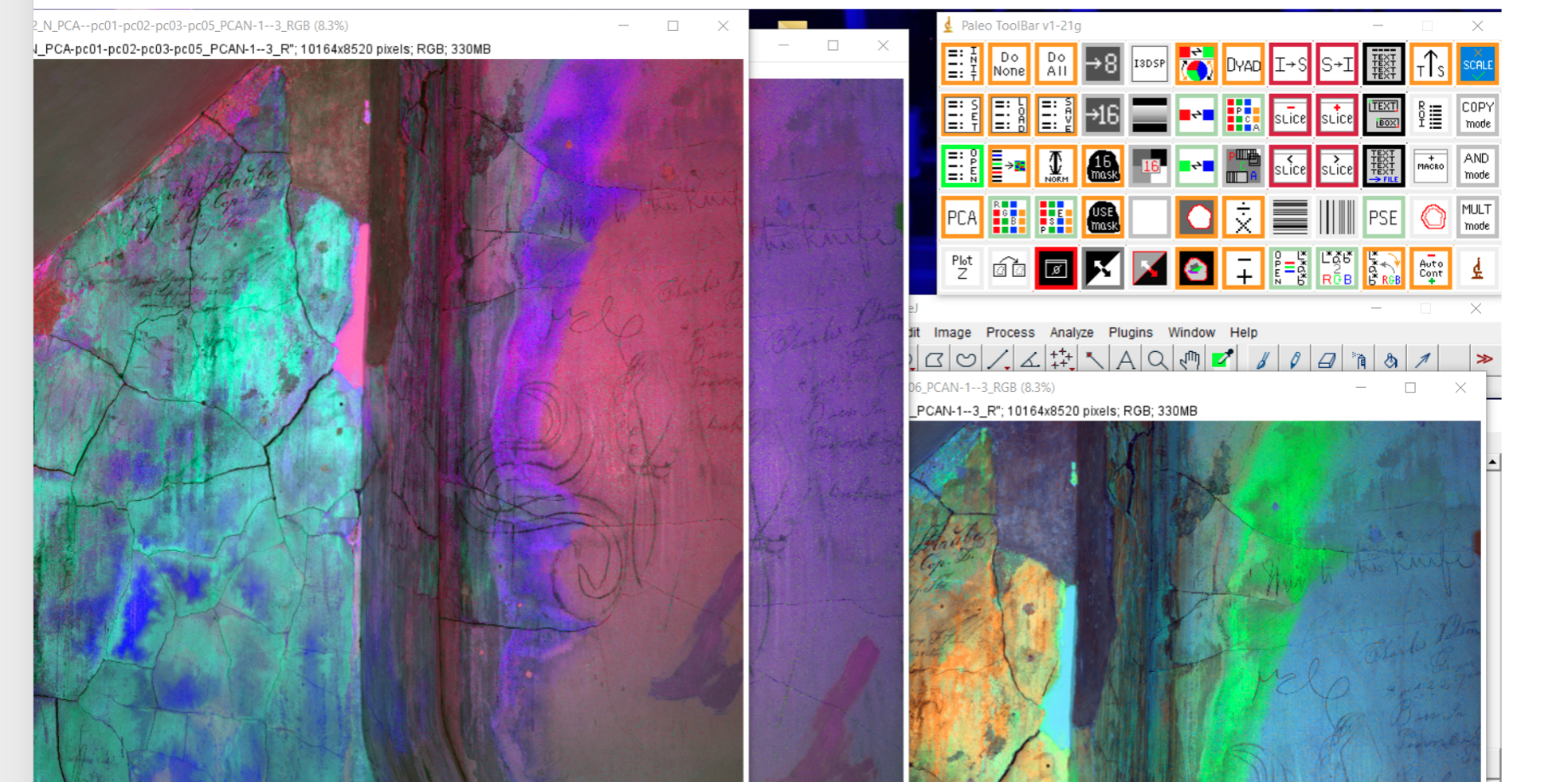Select the wand tracing tool
The height and width of the screenshot is (782, 1568).
click(1094, 360)
